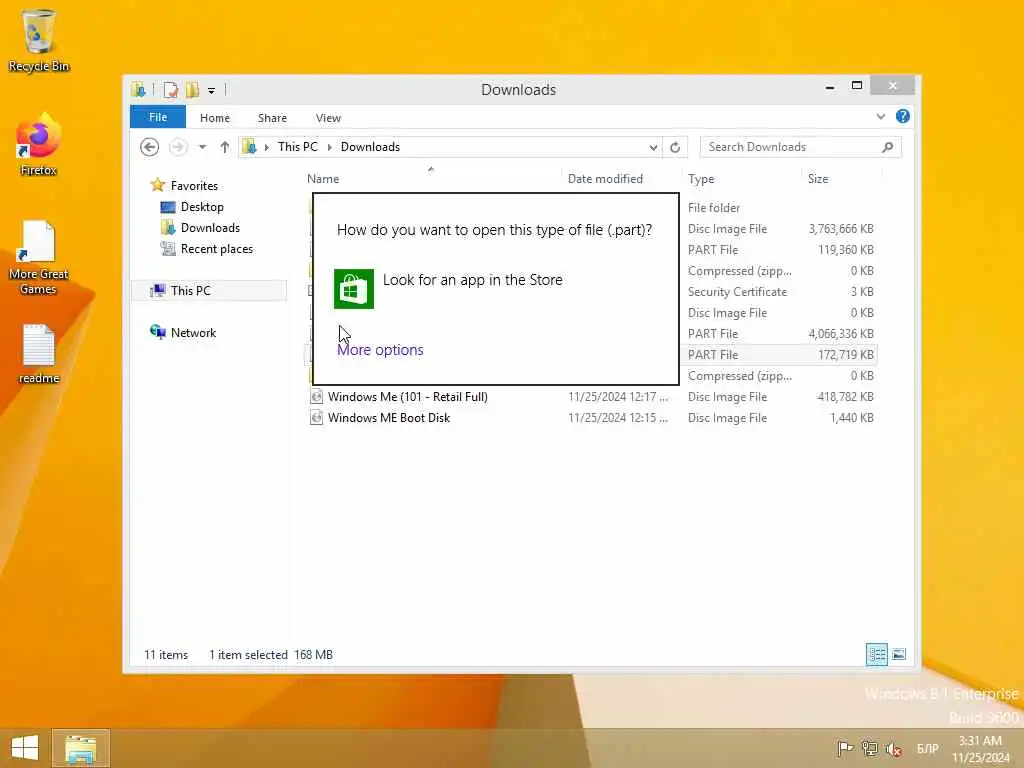This screenshot has width=1024, height=768.
Task: Select Recent places in the navigation pane
Action: (x=217, y=249)
